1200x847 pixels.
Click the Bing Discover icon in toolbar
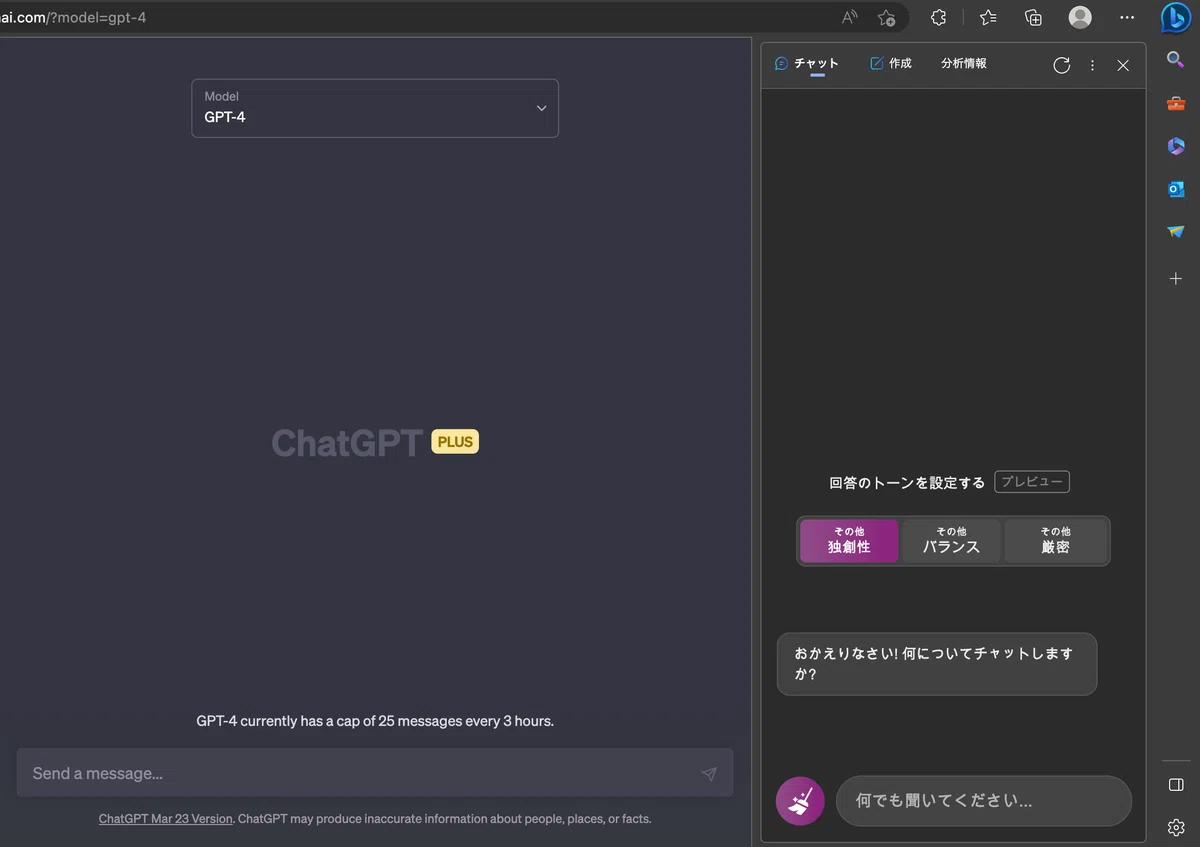coord(1176,18)
